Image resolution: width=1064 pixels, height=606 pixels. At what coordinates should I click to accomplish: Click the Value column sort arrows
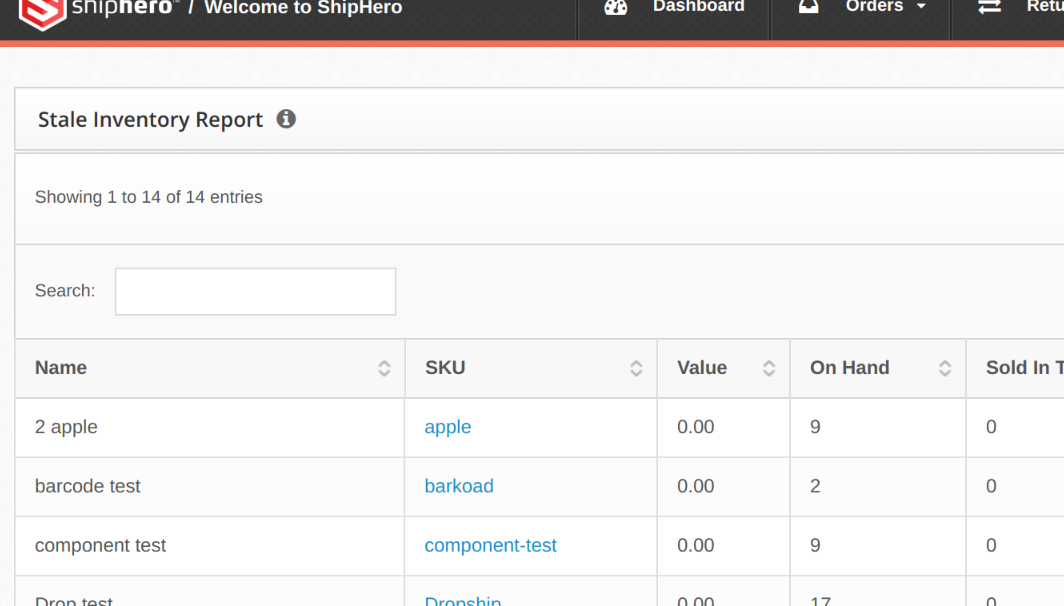[769, 368]
